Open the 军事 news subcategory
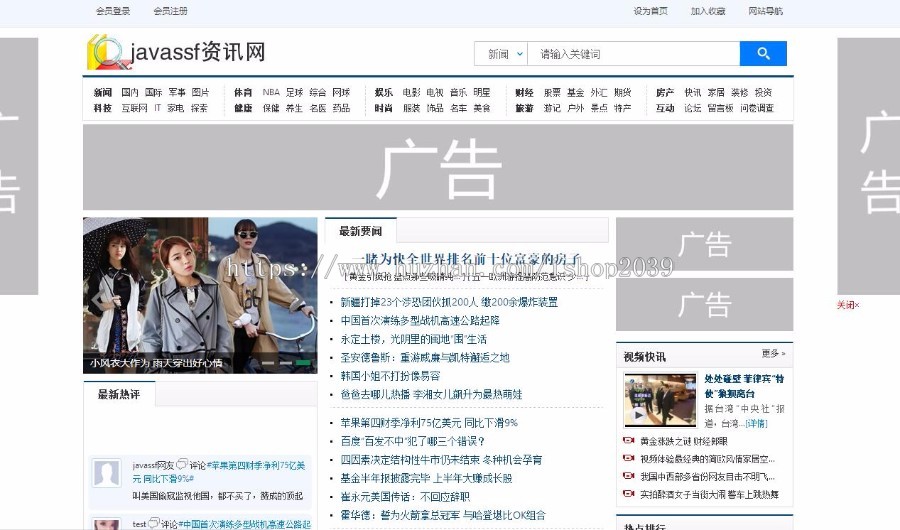This screenshot has height=530, width=900. [177, 92]
